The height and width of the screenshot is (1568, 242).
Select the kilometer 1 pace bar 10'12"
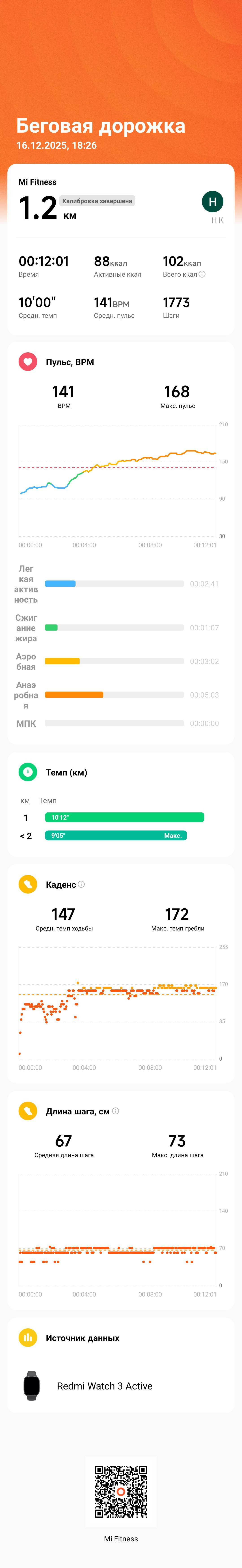(x=124, y=817)
